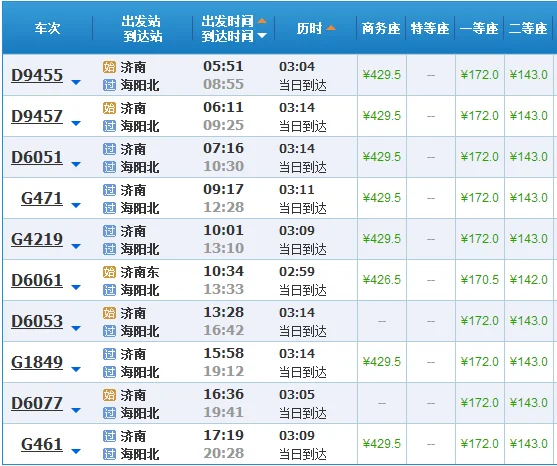Click the 特等座 column header
Viewport: 557px width, 466px height.
pyautogui.click(x=430, y=28)
